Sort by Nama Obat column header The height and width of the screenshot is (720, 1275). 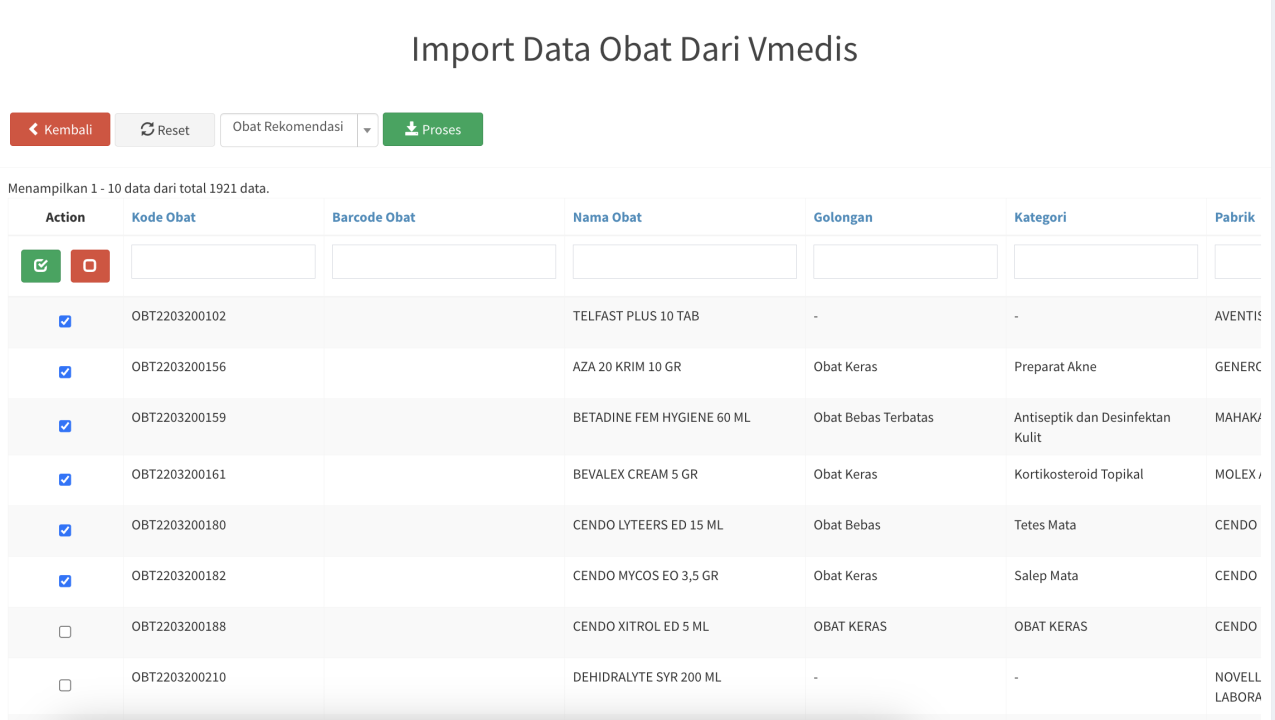(x=607, y=217)
